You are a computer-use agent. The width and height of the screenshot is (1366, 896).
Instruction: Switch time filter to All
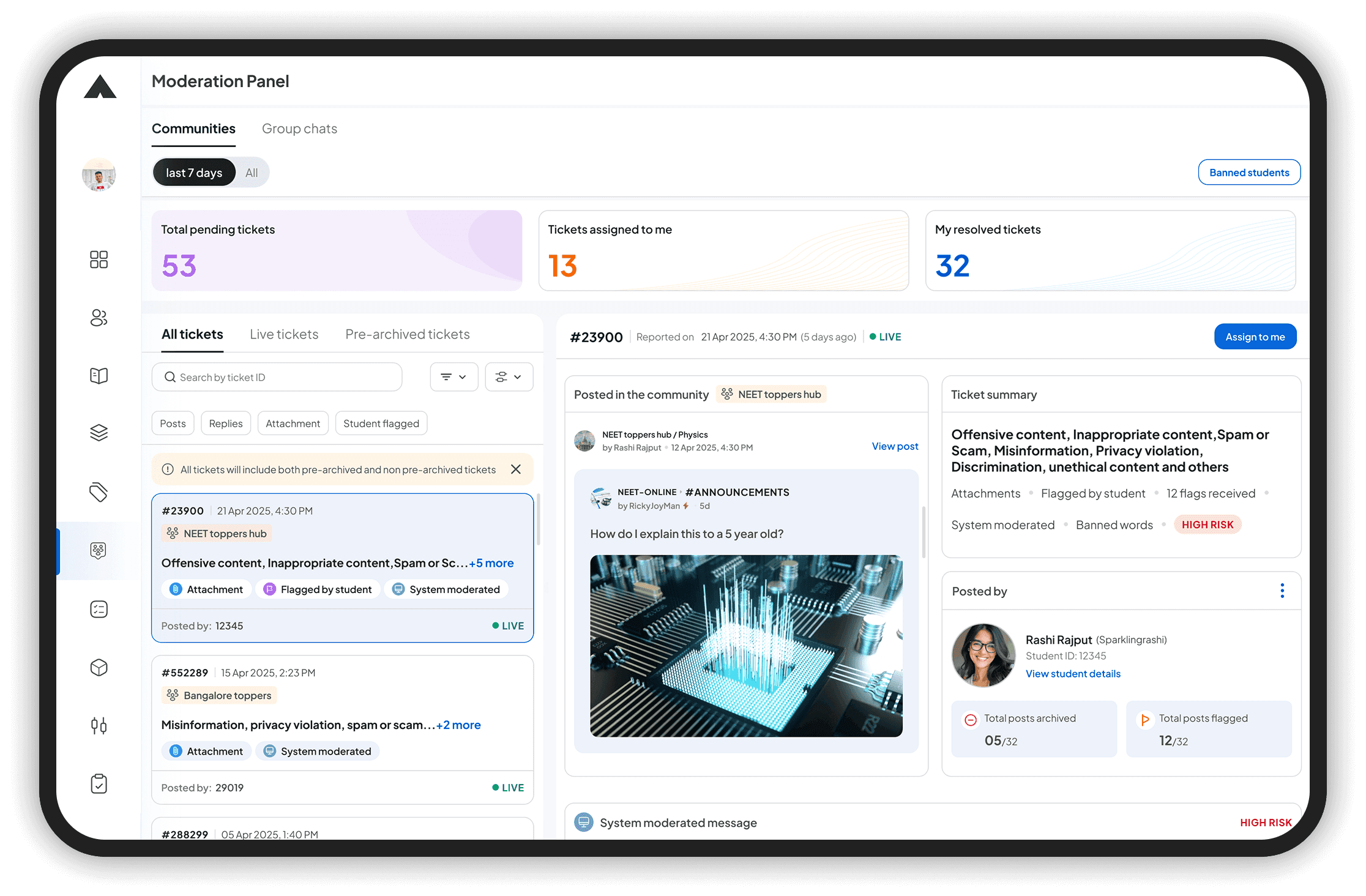[252, 173]
